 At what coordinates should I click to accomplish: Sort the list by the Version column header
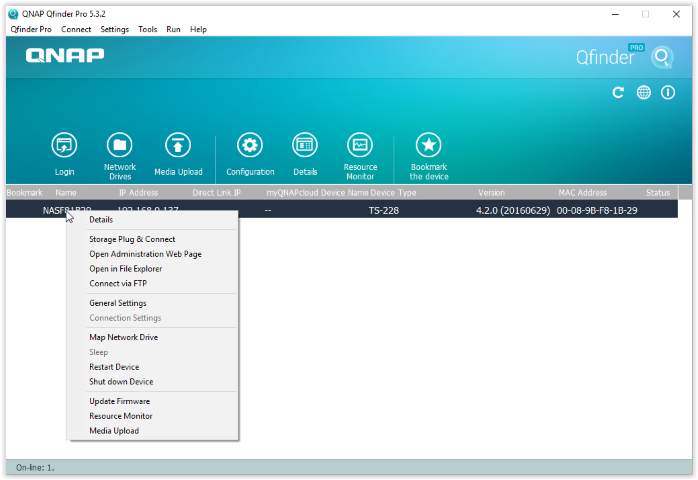point(491,192)
